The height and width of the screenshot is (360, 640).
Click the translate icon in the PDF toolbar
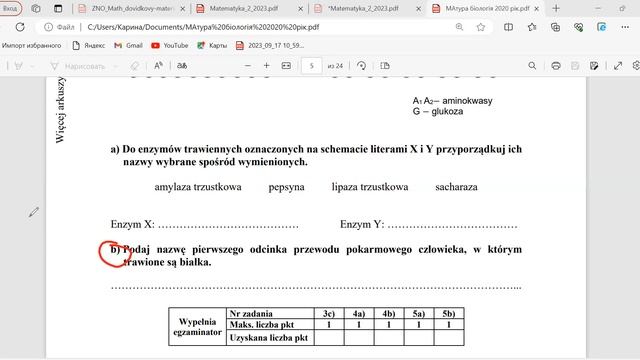coord(182,66)
